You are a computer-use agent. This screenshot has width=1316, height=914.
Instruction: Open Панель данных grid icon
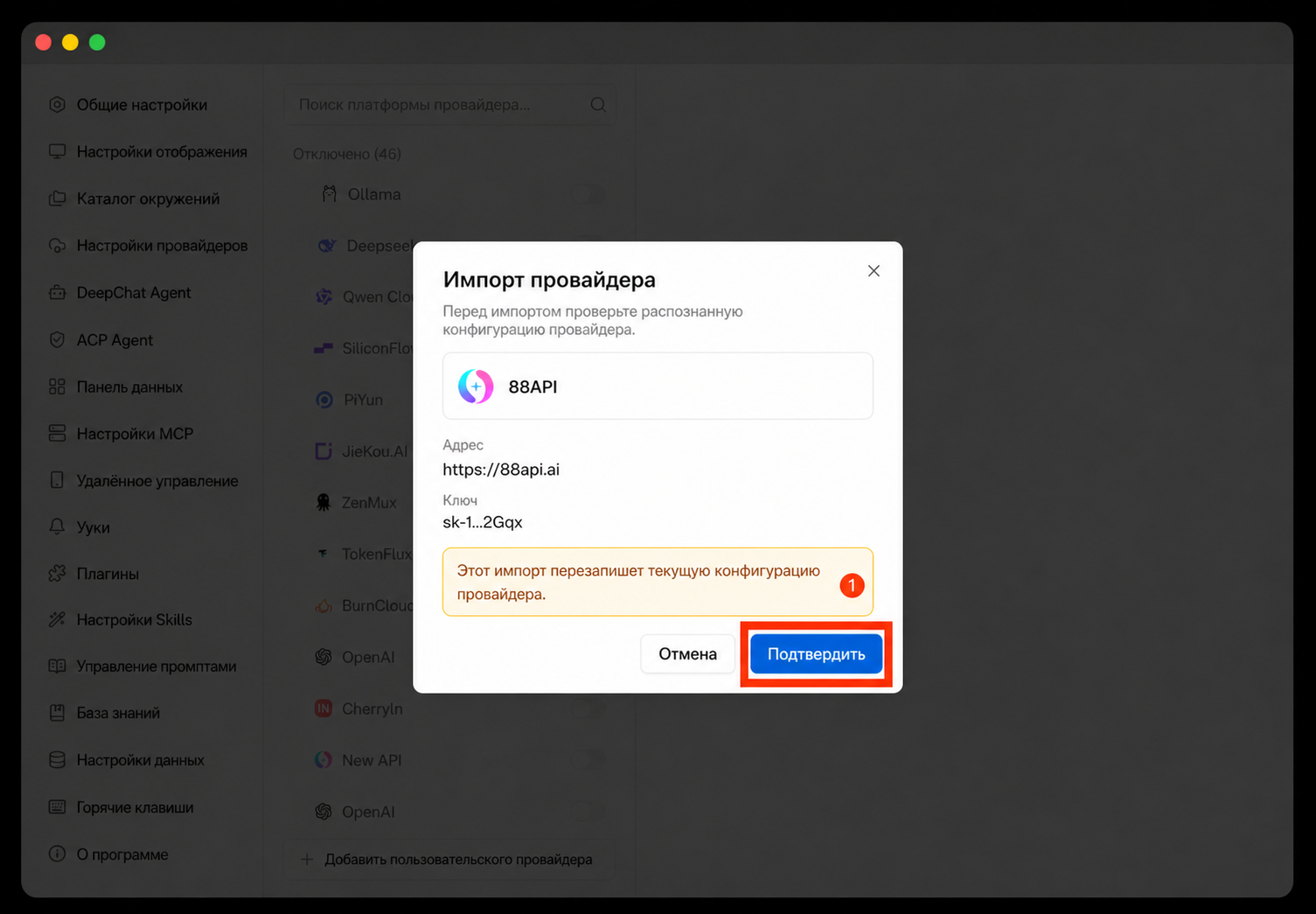(x=57, y=387)
